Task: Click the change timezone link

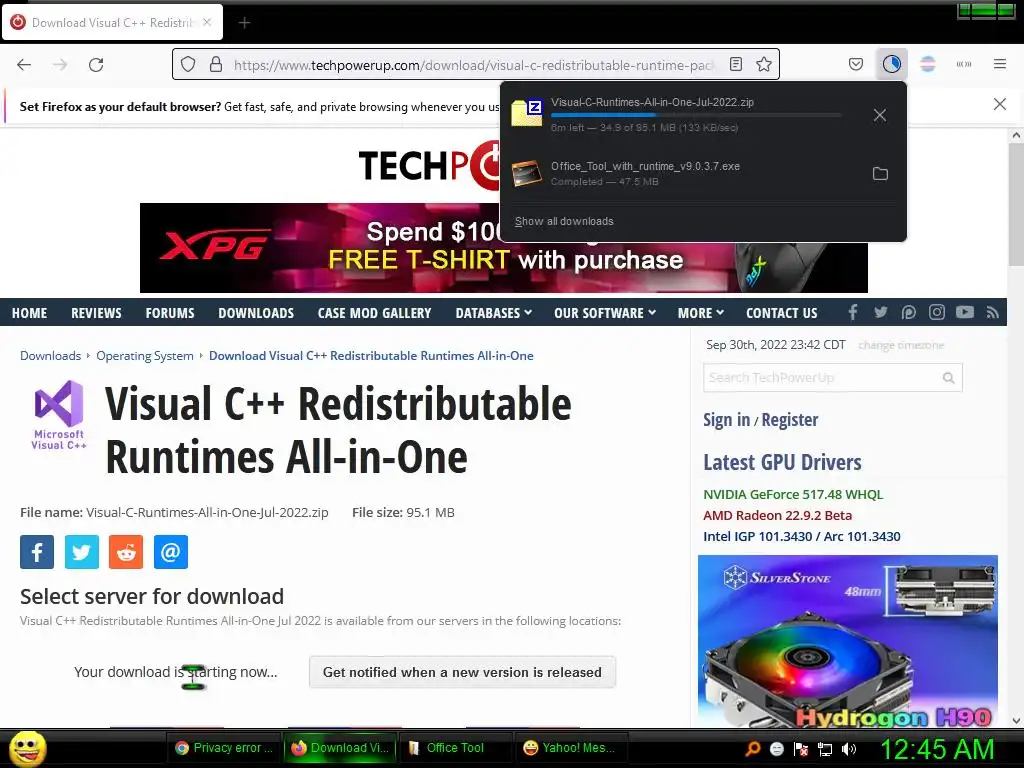Action: pyautogui.click(x=901, y=345)
